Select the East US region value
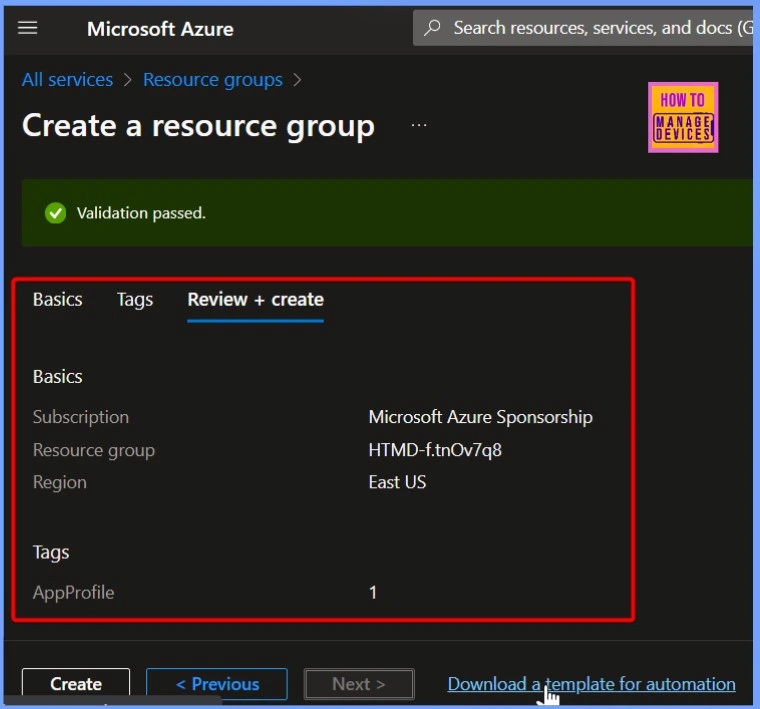 click(x=397, y=482)
